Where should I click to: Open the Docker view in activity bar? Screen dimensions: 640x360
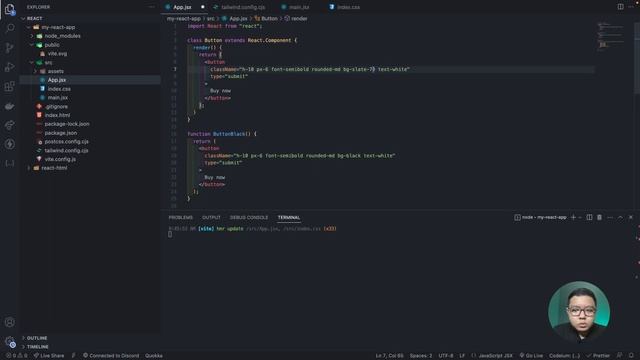point(9,106)
